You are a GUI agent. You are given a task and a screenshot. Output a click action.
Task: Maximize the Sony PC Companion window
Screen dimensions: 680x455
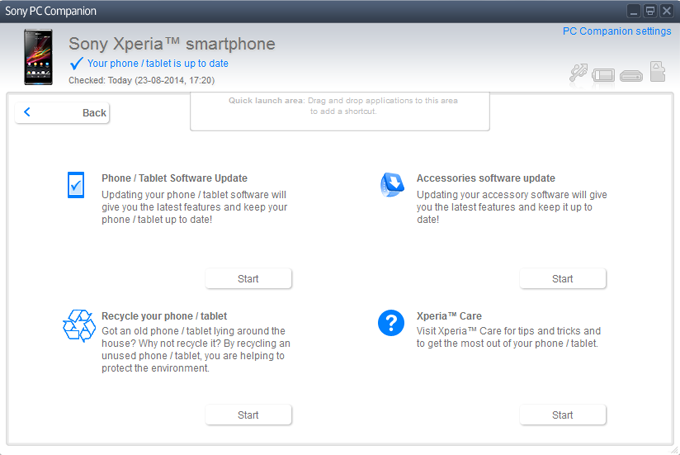coord(650,11)
